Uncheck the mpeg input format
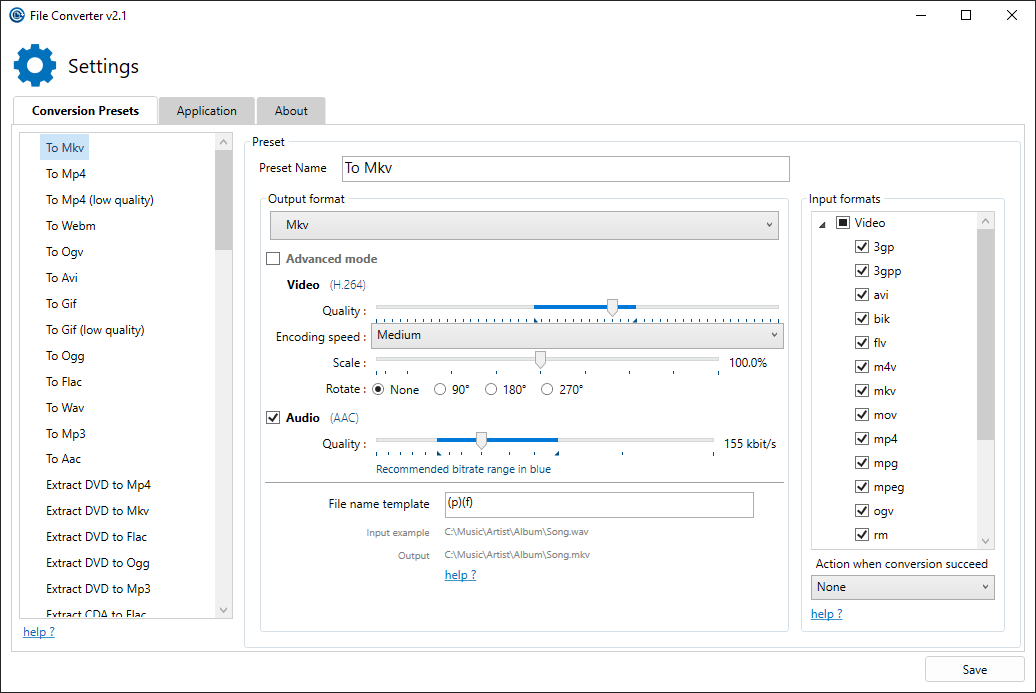The image size is (1036, 693). (x=861, y=486)
